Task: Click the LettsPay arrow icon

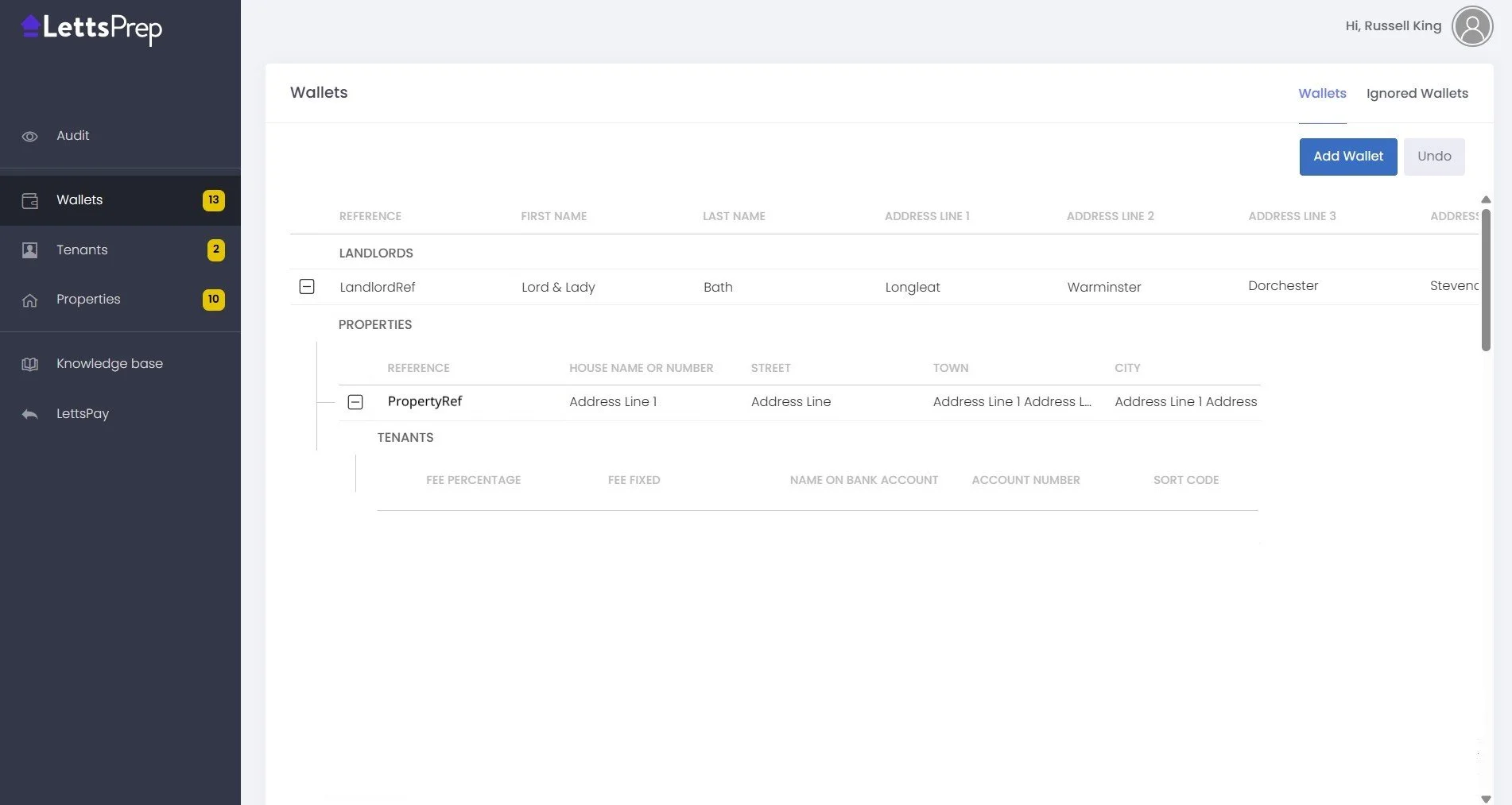Action: pyautogui.click(x=29, y=413)
